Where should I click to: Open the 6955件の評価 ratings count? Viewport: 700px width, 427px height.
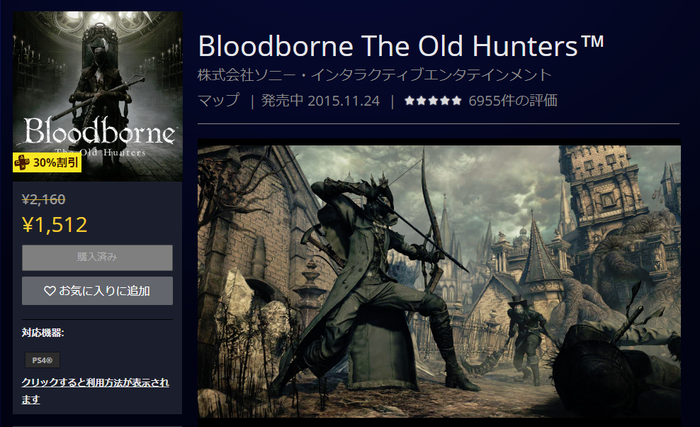tap(513, 100)
